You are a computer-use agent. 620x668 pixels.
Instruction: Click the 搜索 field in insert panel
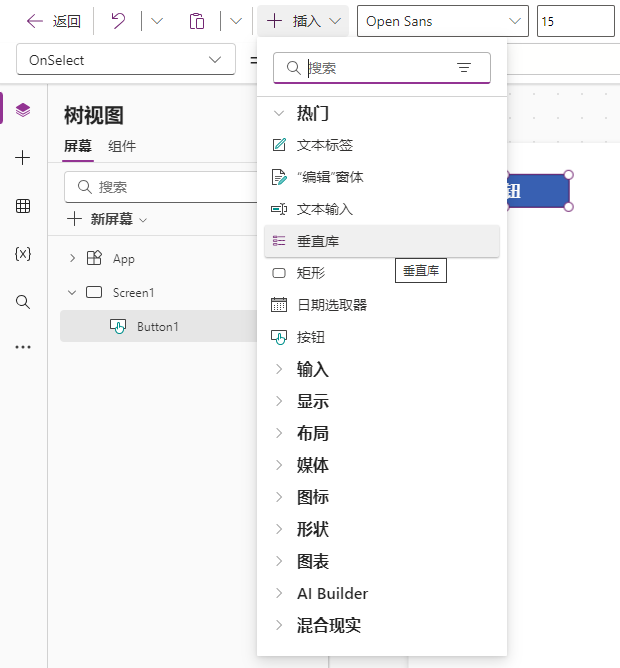point(381,68)
